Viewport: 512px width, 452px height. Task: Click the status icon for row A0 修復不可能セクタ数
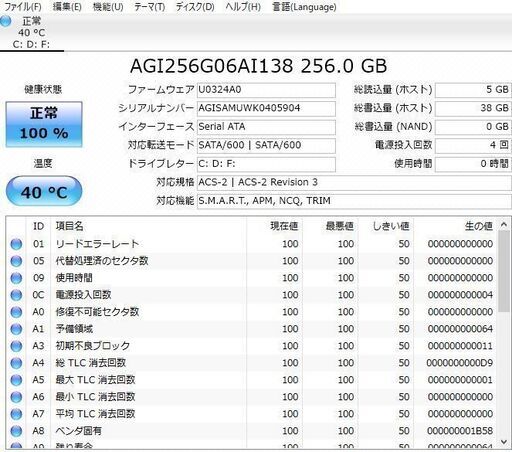pyautogui.click(x=16, y=312)
